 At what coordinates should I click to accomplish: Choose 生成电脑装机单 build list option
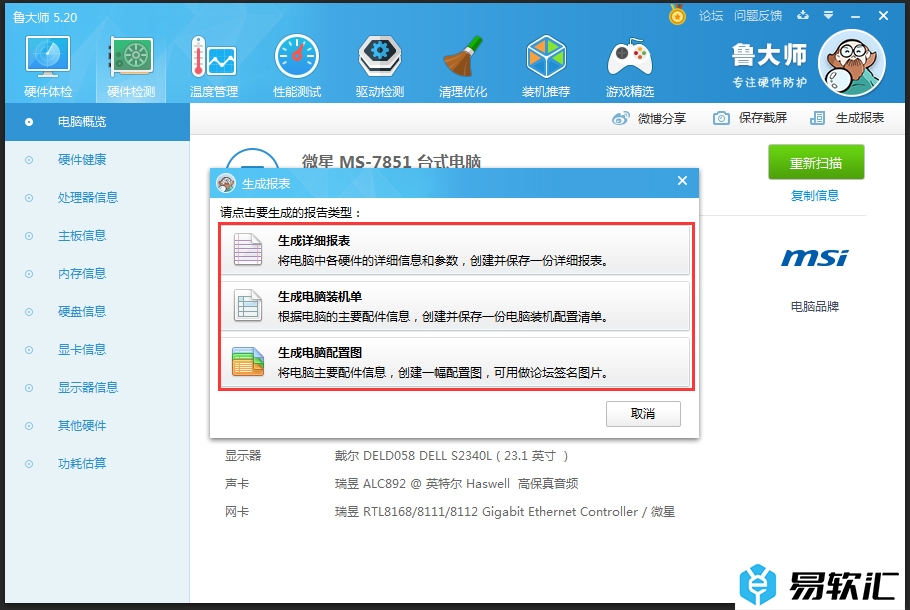pyautogui.click(x=456, y=306)
